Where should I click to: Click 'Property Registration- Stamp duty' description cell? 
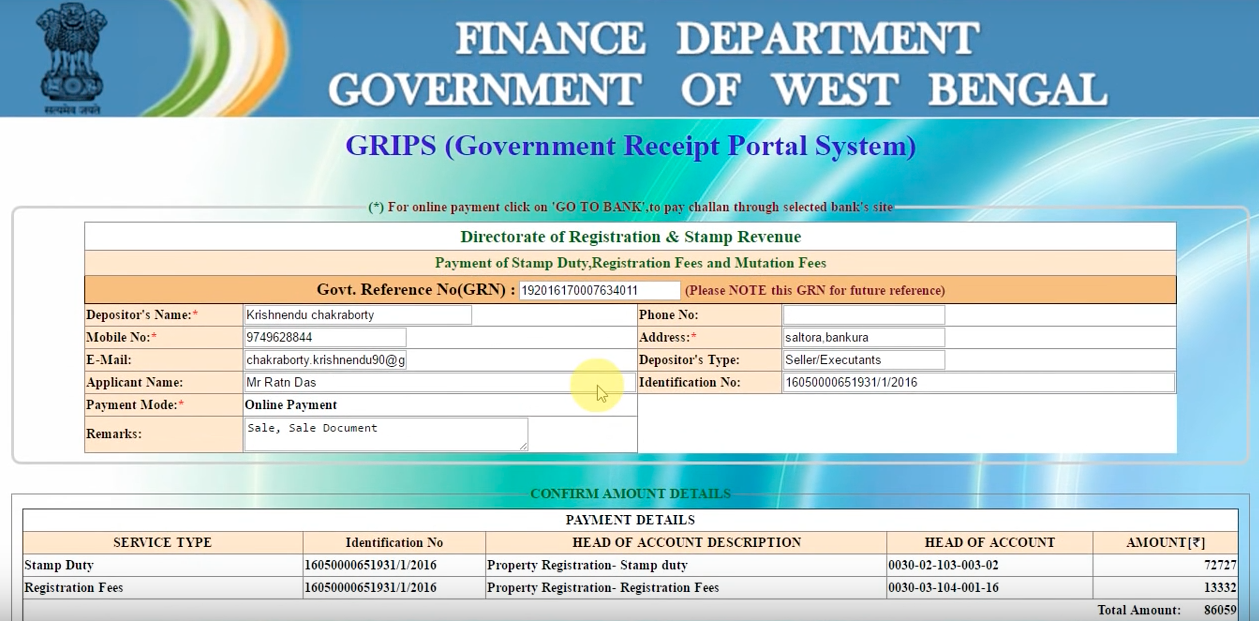[587, 565]
